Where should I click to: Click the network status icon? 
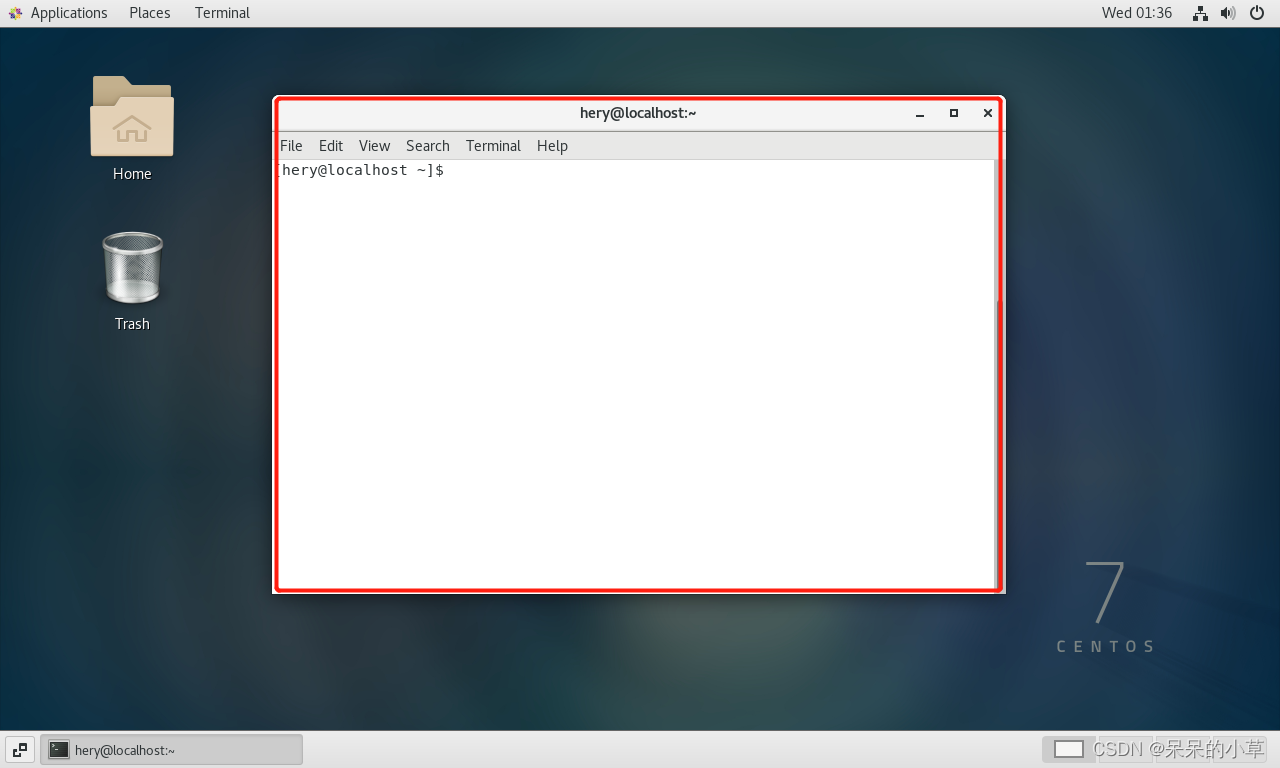[x=1199, y=13]
